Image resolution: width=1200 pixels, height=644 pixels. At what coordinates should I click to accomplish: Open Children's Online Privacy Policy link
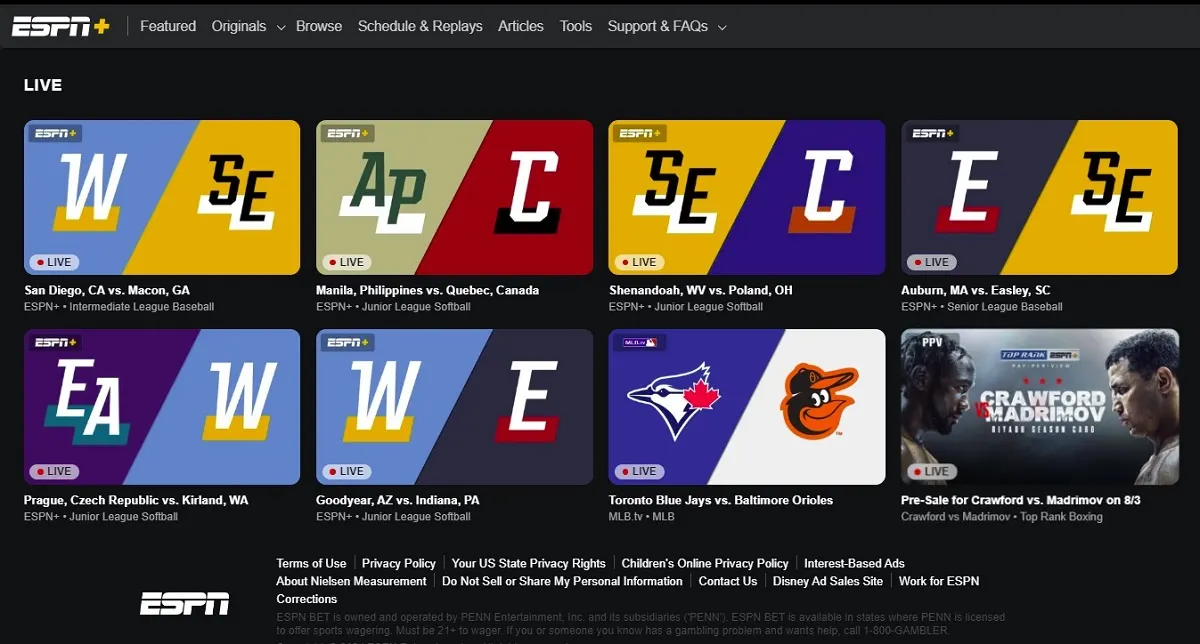[x=705, y=564]
